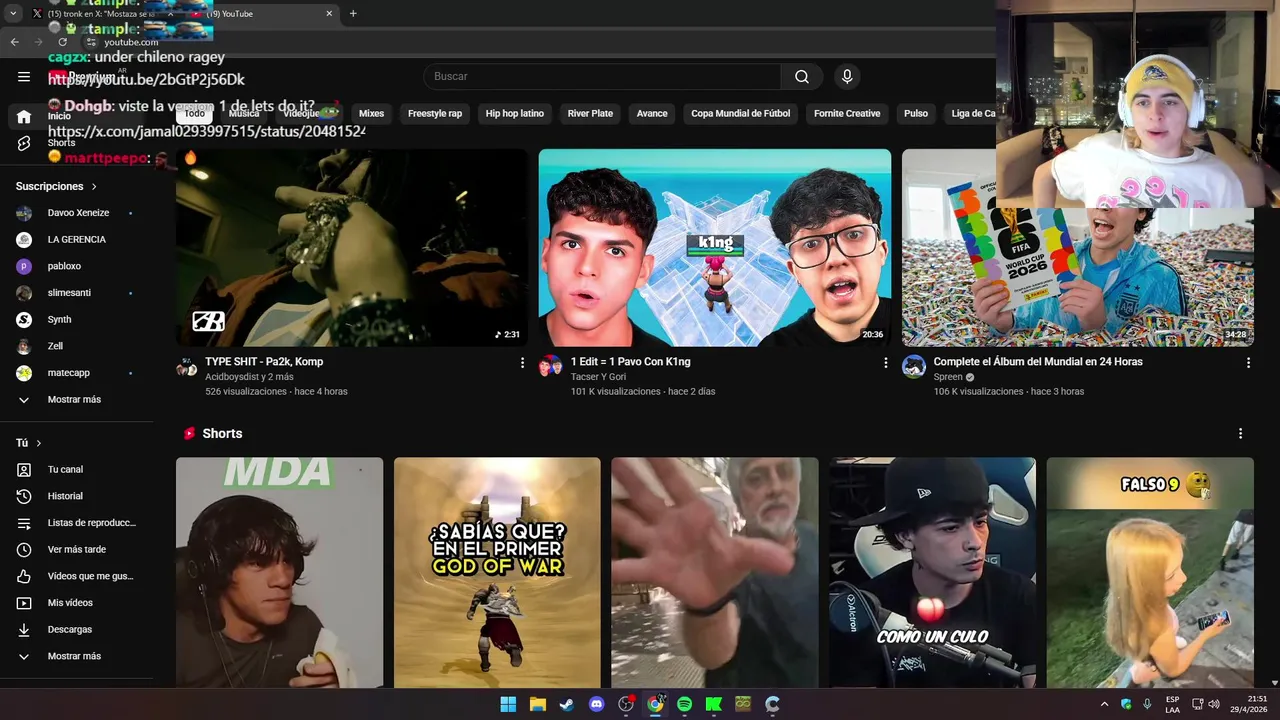The image size is (1280, 720).
Task: Click Tacser Y Gori channel avatar
Action: (x=550, y=366)
